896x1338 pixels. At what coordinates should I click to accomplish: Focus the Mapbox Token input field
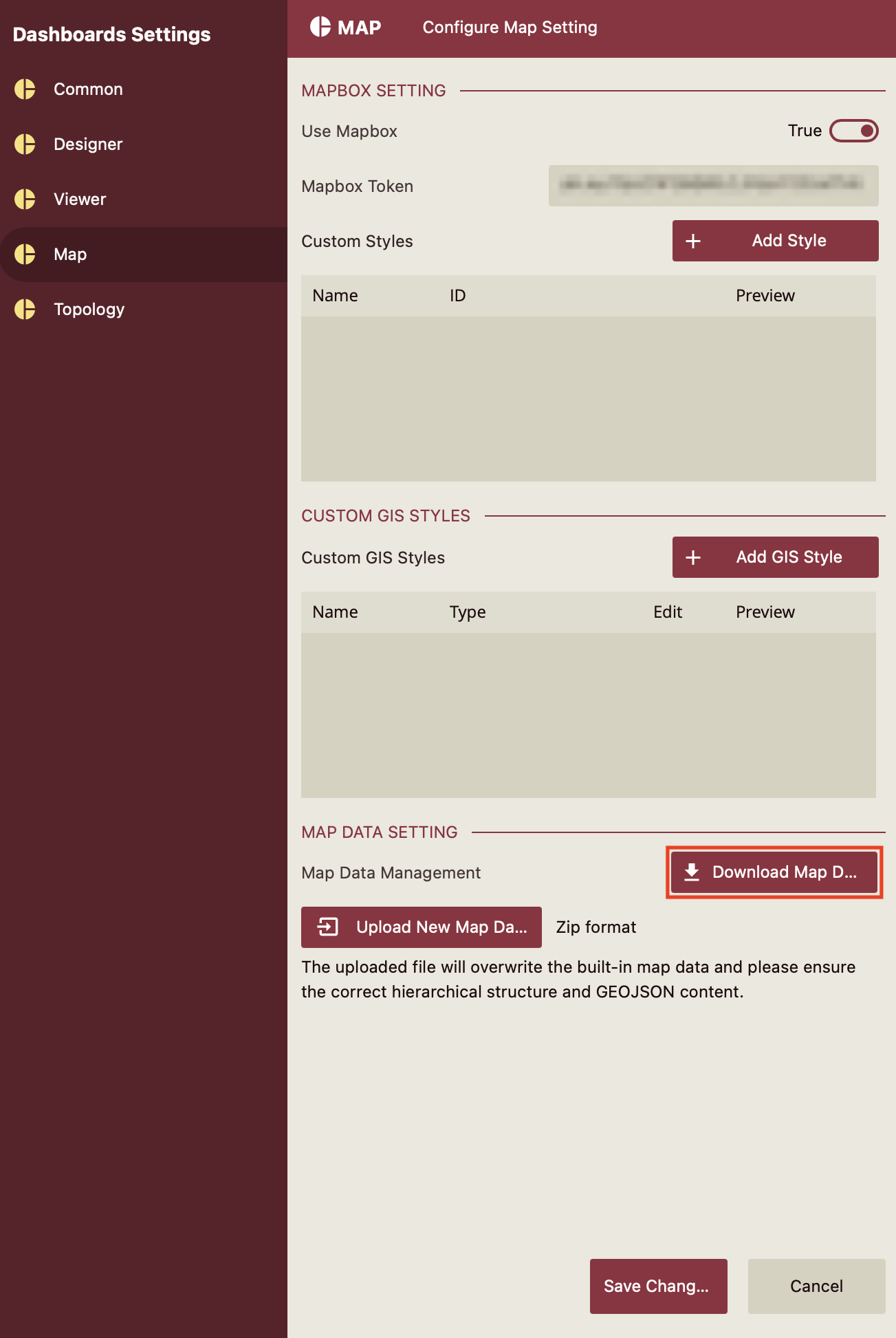pos(713,186)
